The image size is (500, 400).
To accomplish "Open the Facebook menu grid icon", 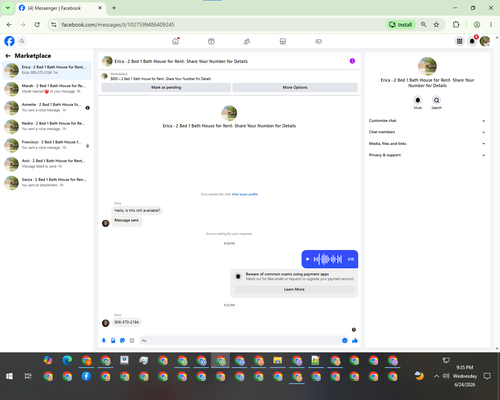I will click(x=459, y=41).
